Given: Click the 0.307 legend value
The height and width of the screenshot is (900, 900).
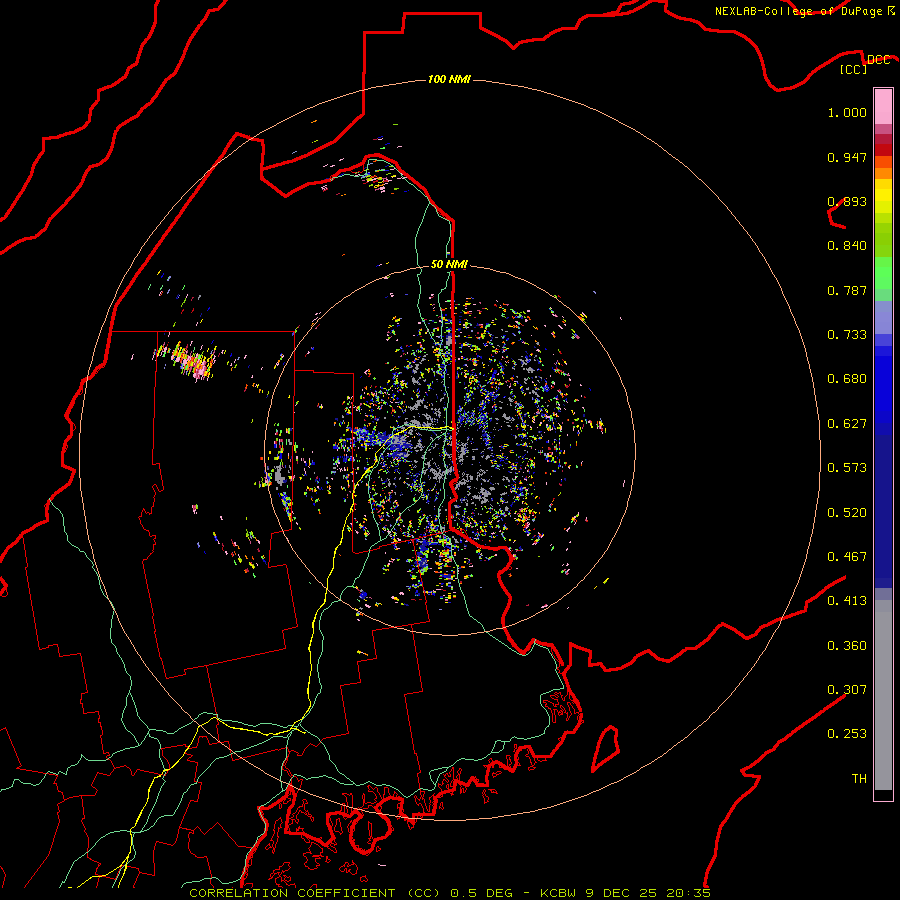Looking at the screenshot, I should 847,690.
